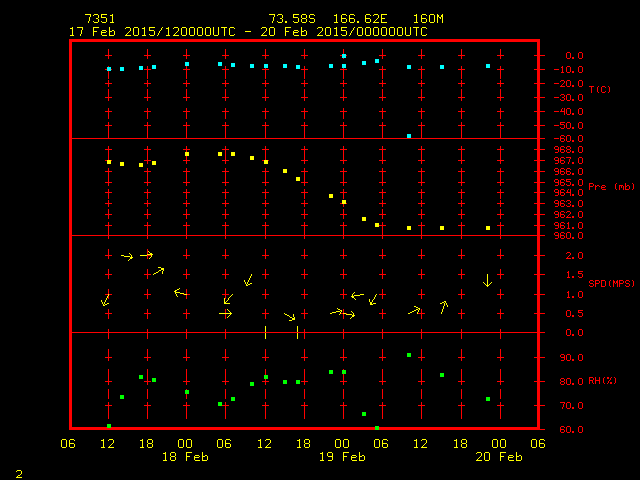
Task: Click the rightmost green humidity point
Action: coord(488,399)
